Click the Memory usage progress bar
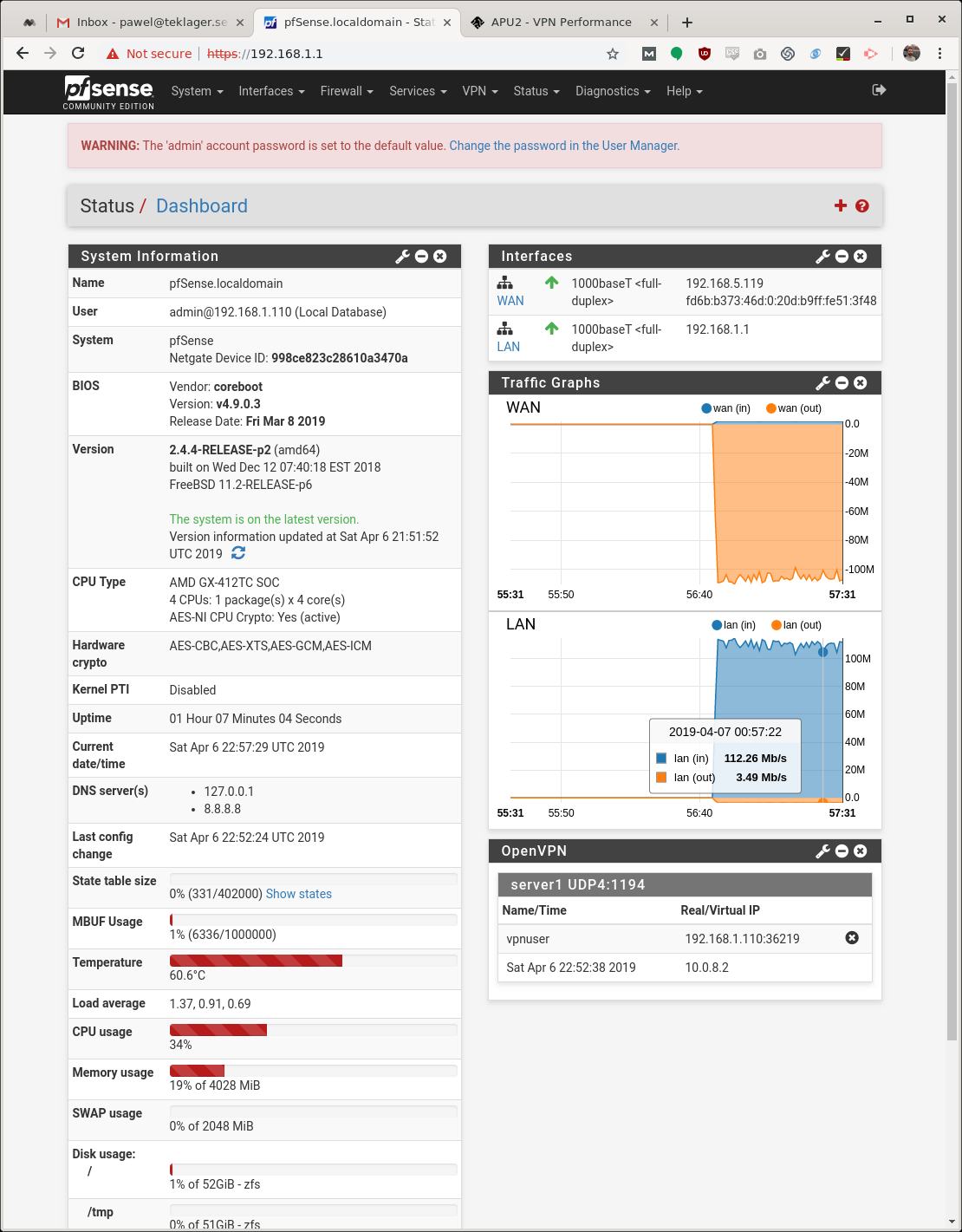Viewport: 962px width, 1232px height. pos(314,1071)
